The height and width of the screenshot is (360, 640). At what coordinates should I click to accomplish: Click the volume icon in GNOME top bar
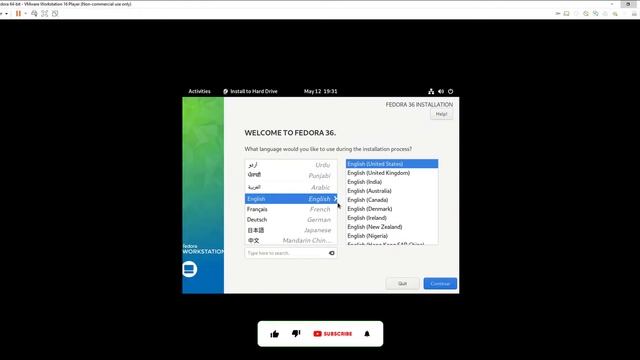click(x=441, y=91)
